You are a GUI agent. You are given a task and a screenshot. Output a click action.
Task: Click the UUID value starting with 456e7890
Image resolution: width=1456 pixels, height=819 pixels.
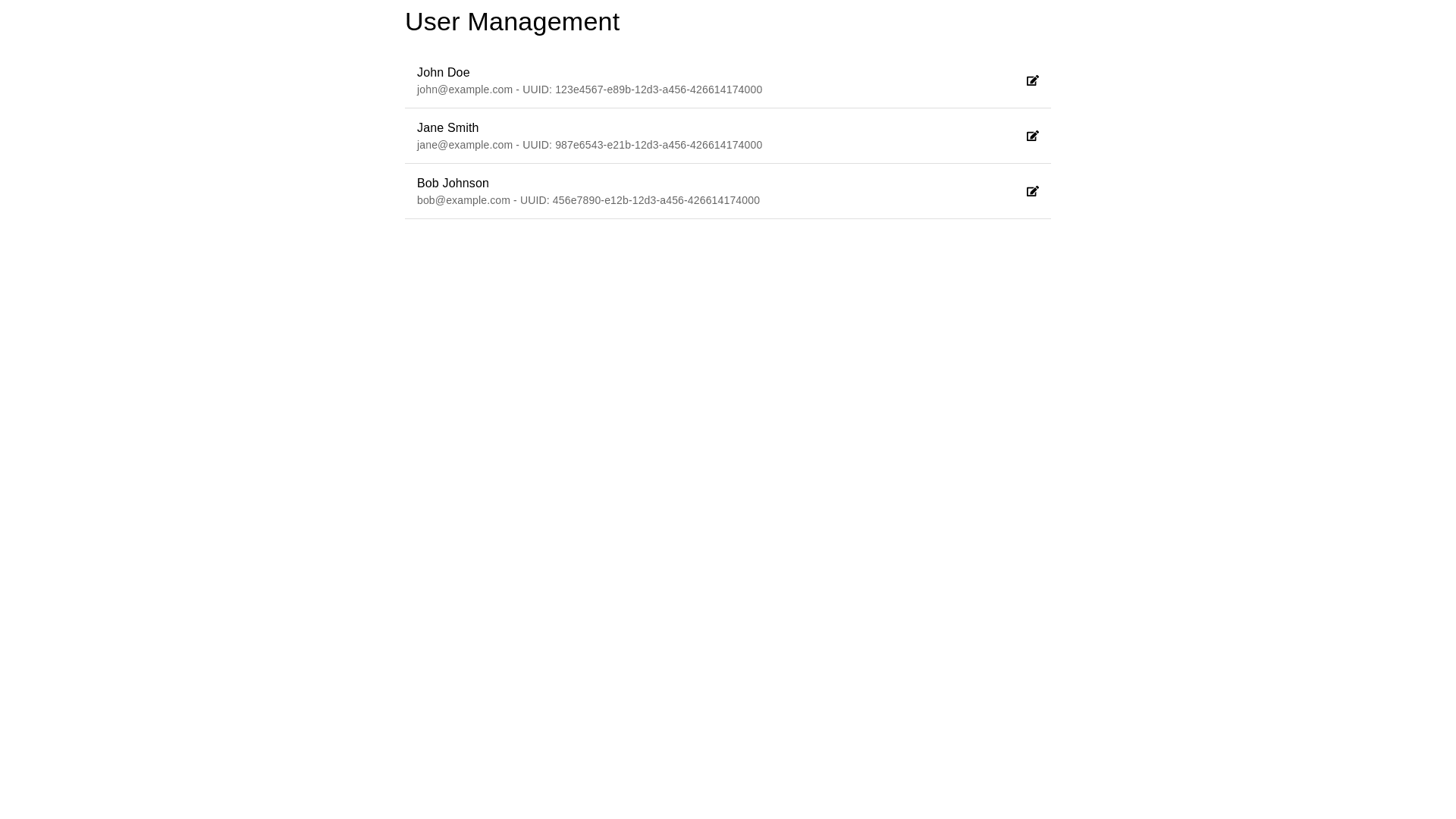656,200
